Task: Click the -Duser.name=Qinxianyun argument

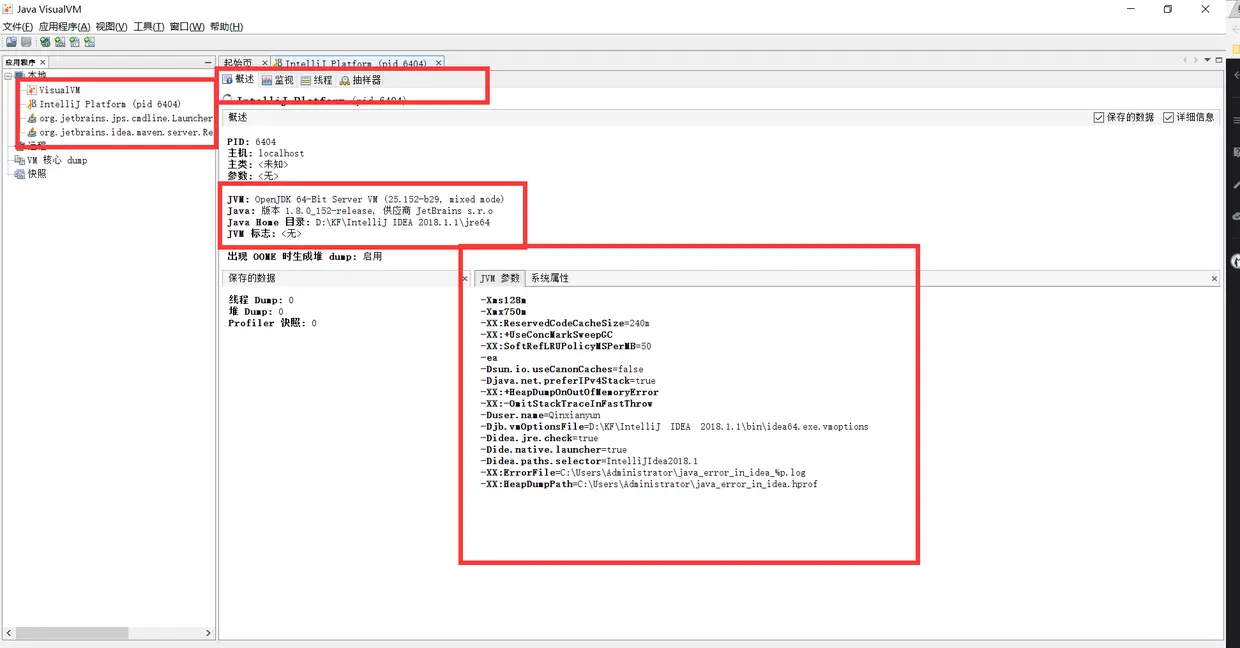Action: (x=540, y=415)
